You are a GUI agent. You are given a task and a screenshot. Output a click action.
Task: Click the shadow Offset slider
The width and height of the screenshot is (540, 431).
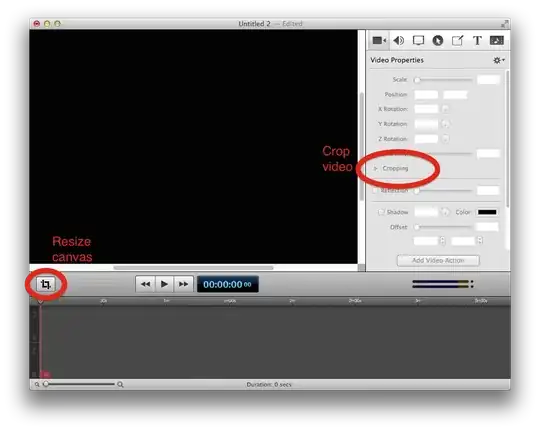(x=444, y=227)
